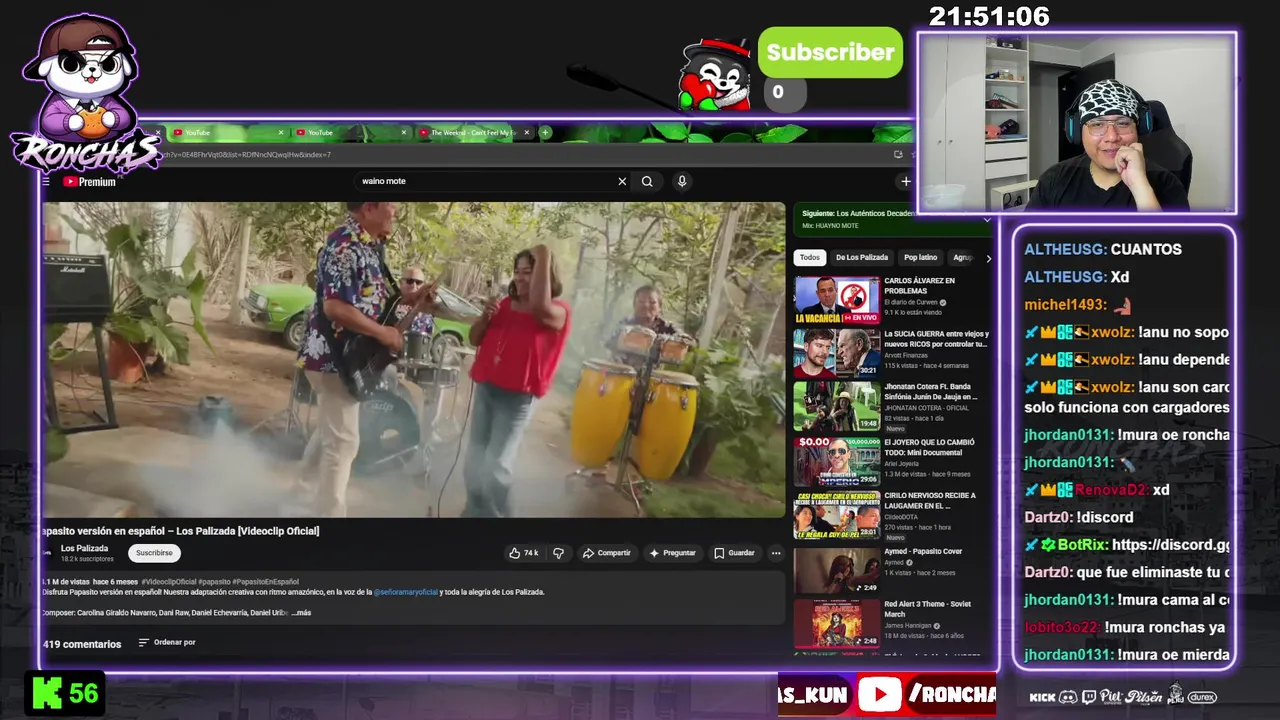Open the 'Red Alert 3 Theme - Soviet March' thumbnail
Viewport: 1280px width, 720px height.
pos(837,622)
